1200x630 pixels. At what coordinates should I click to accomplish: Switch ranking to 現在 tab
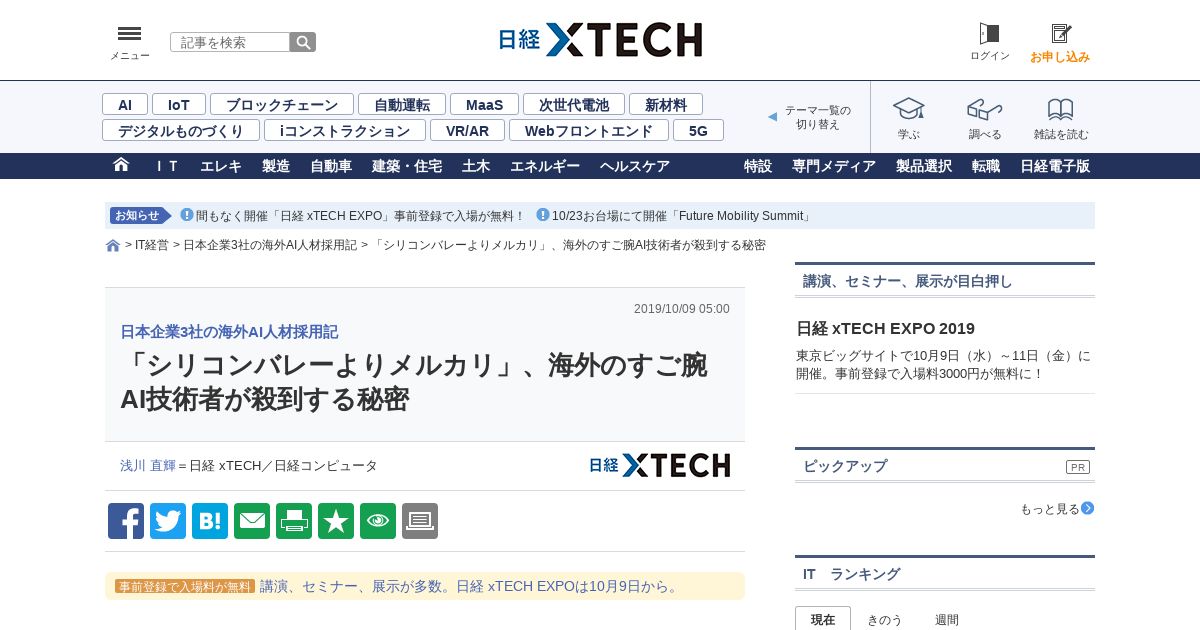823,619
